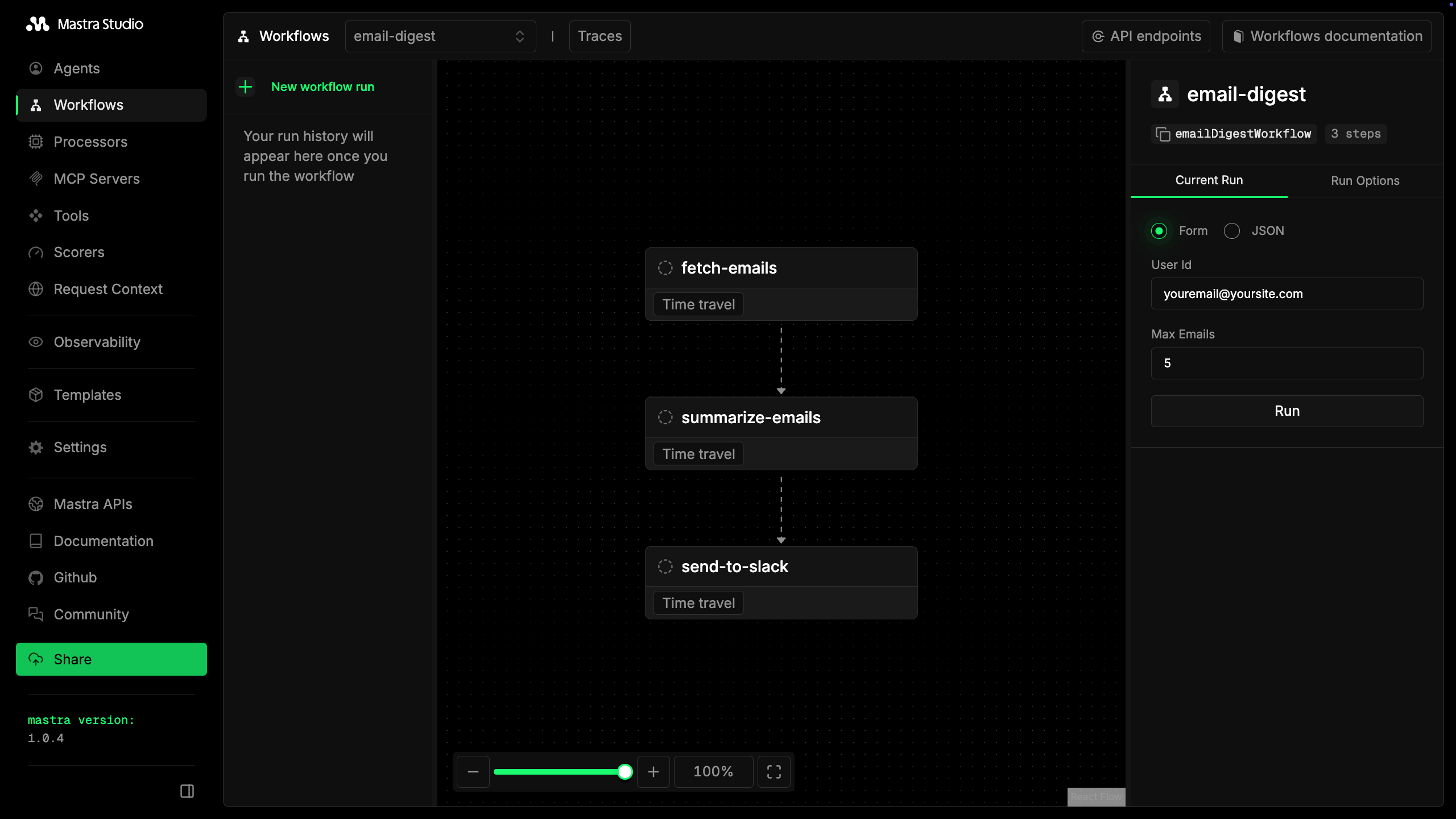Open the Processors panel
Screen dimensions: 1456x819
coord(92,142)
